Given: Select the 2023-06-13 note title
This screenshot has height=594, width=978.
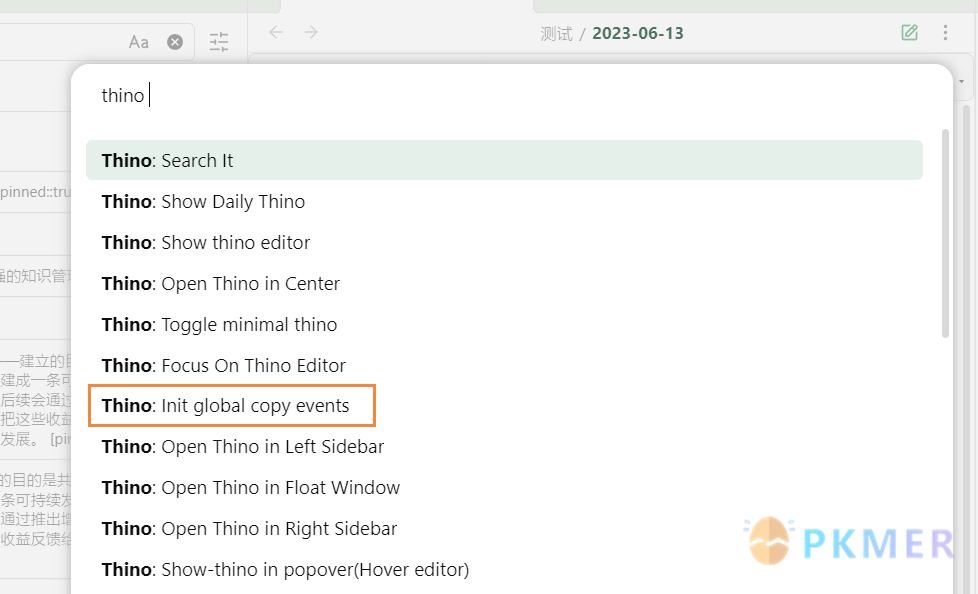Looking at the screenshot, I should [x=637, y=33].
